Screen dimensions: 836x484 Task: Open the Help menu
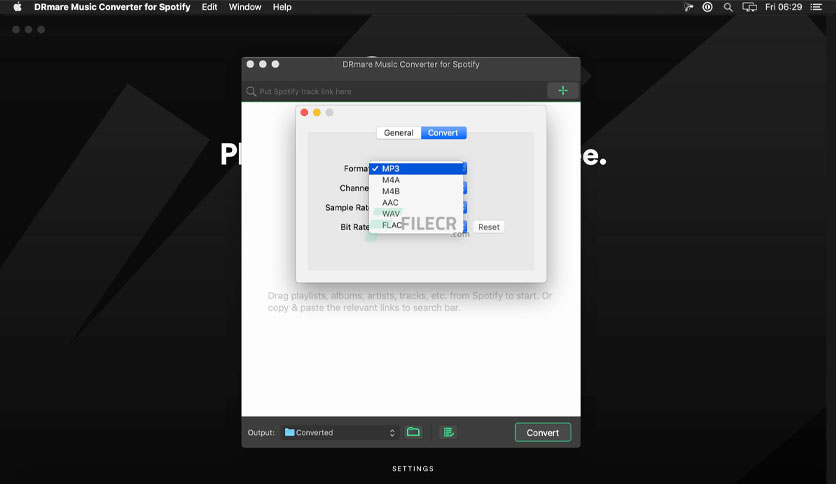(282, 7)
